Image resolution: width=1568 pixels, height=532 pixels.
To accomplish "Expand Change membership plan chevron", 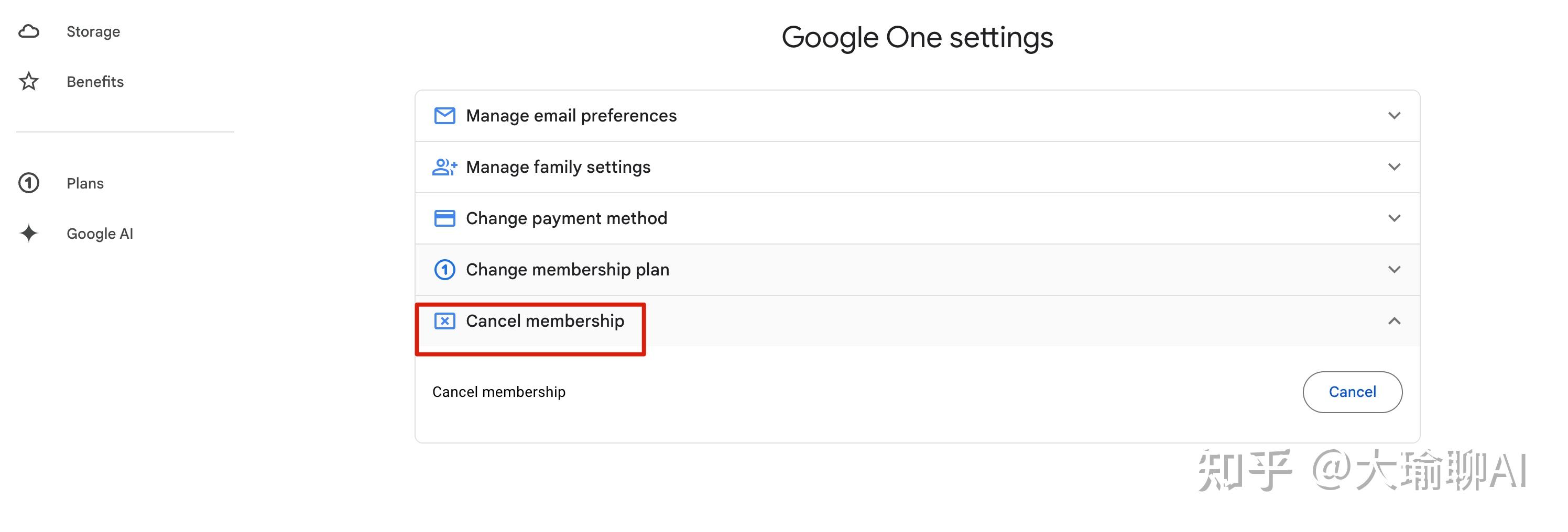I will [1394, 269].
